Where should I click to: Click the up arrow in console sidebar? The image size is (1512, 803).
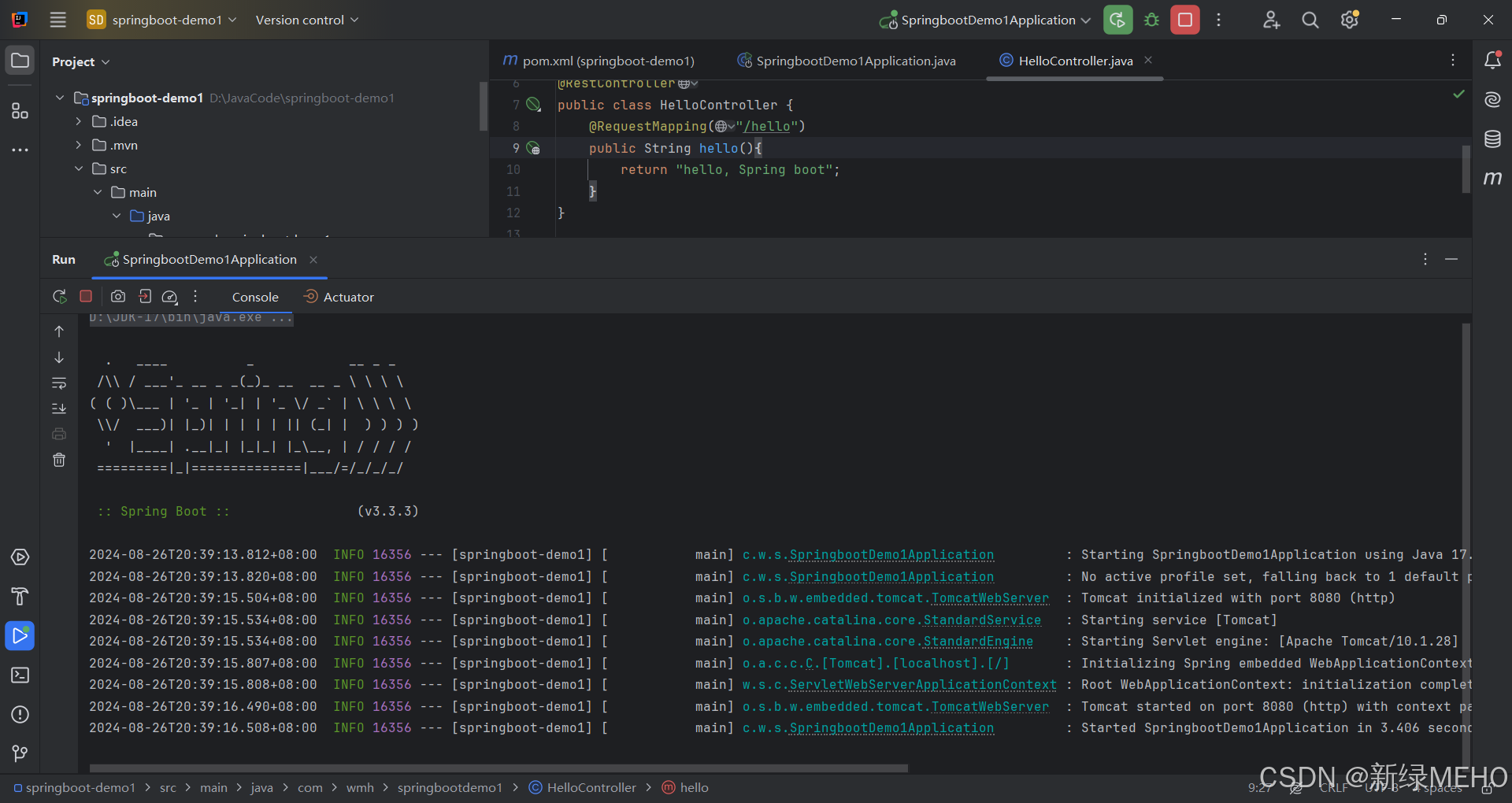(x=59, y=331)
